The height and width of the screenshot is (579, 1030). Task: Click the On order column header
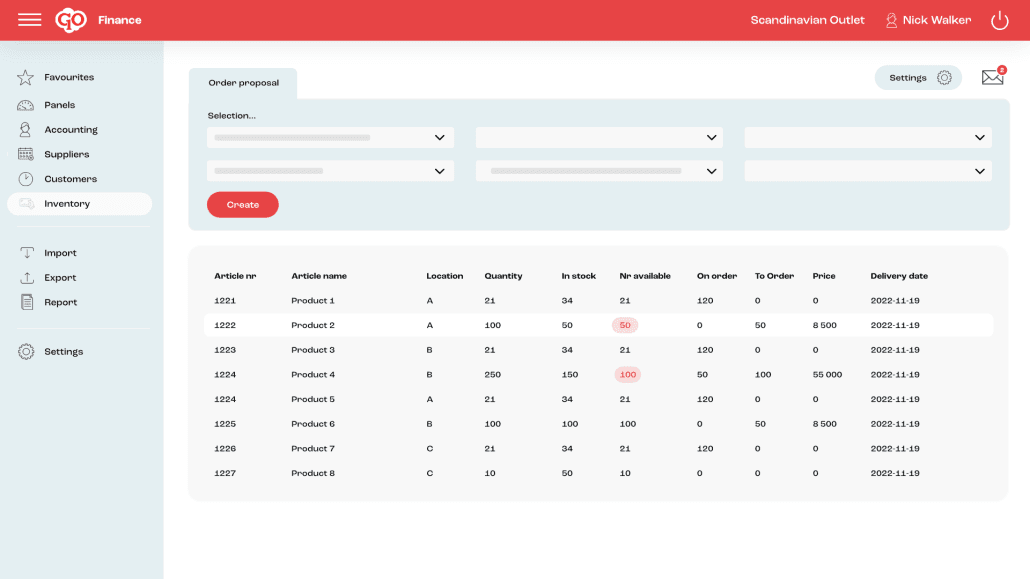click(x=717, y=276)
